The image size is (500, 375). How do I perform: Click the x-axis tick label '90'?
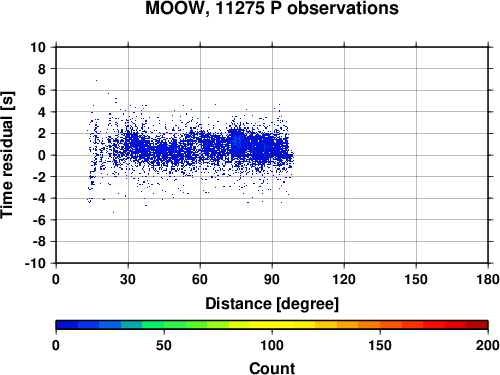(x=272, y=279)
